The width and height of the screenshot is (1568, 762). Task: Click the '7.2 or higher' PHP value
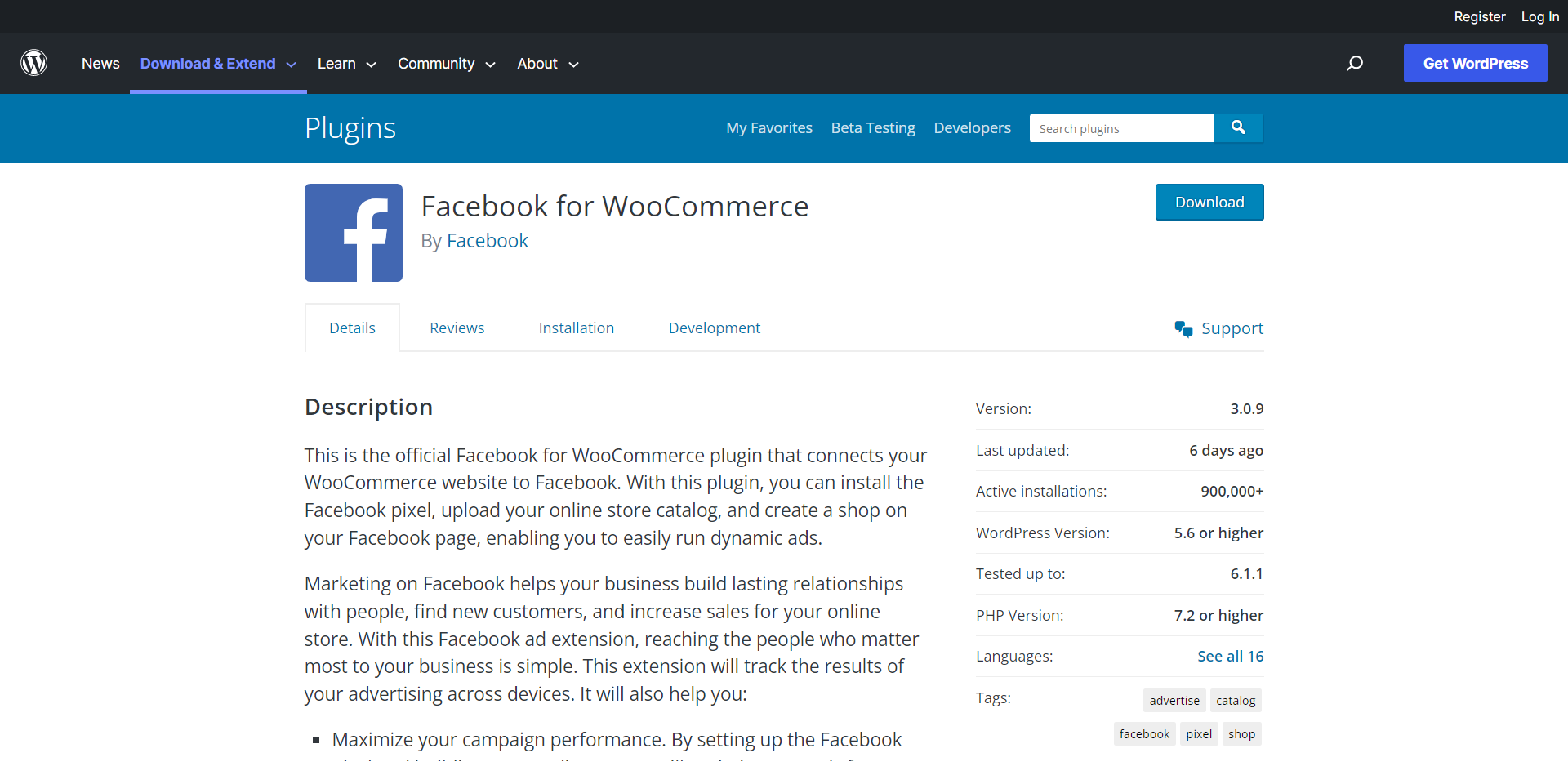[x=1218, y=615]
